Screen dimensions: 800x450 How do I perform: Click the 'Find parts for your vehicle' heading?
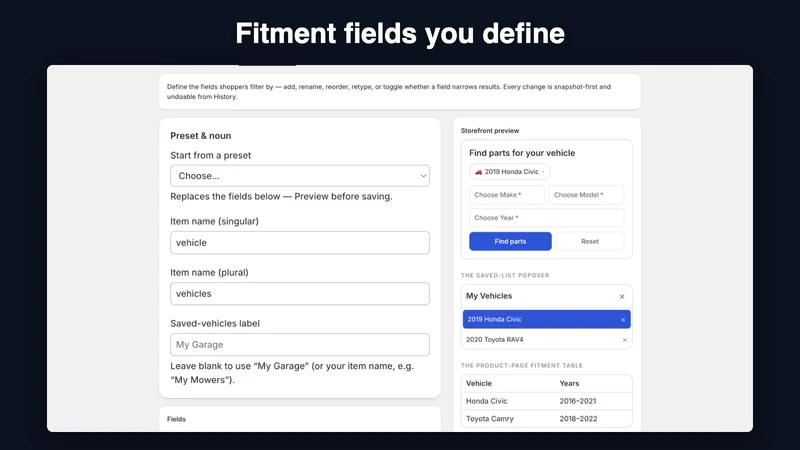(x=522, y=153)
